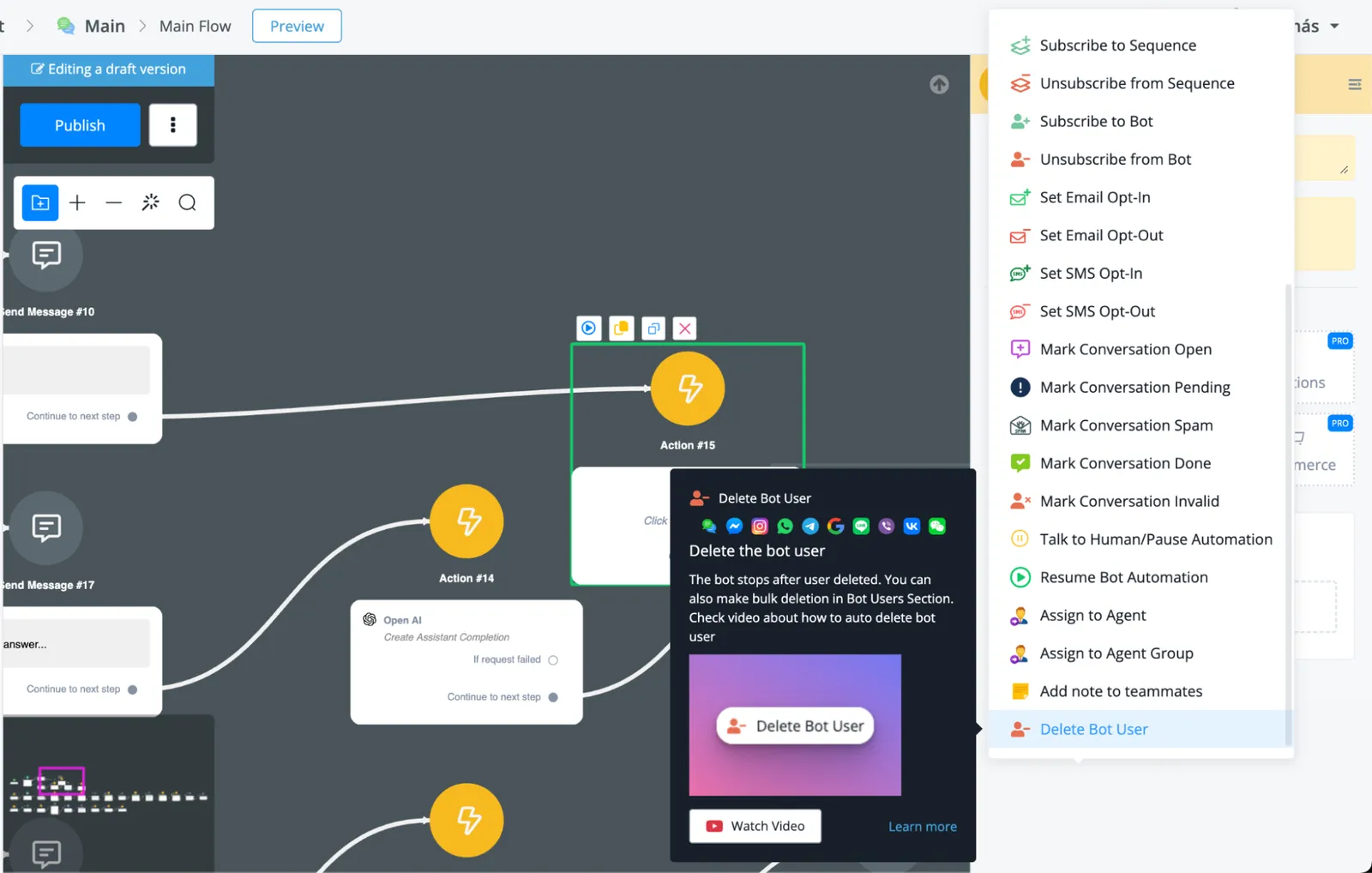Image resolution: width=1372 pixels, height=873 pixels.
Task: Open the Learn more link
Action: click(x=922, y=827)
